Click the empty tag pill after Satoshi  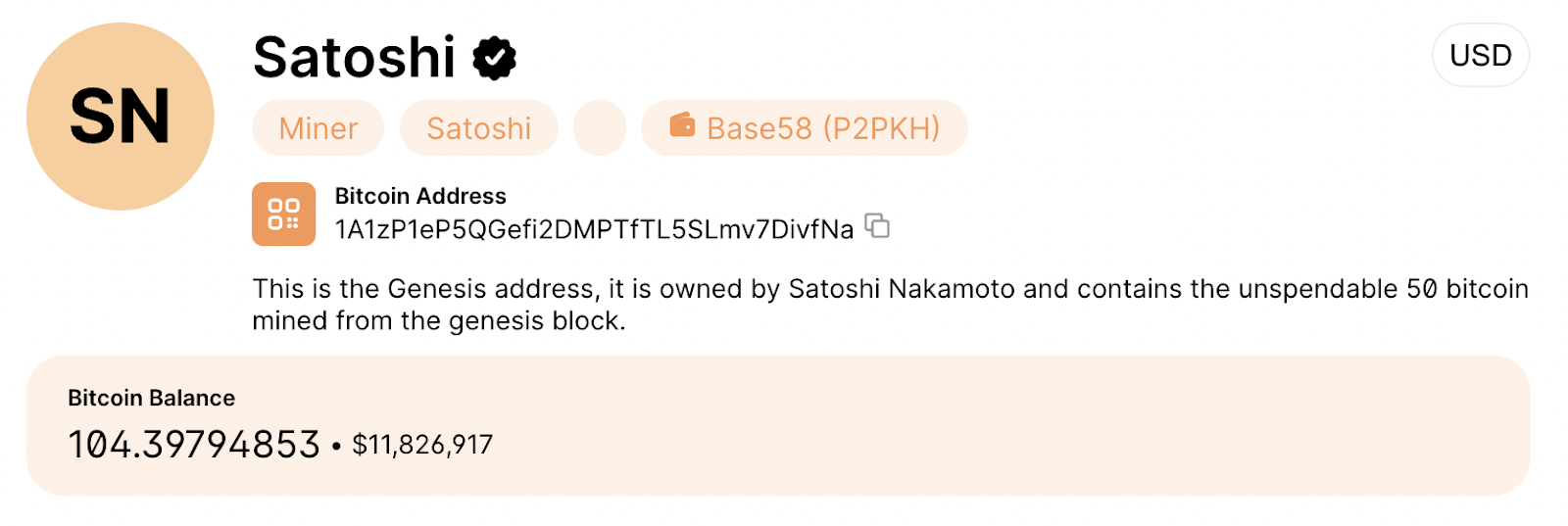point(599,128)
